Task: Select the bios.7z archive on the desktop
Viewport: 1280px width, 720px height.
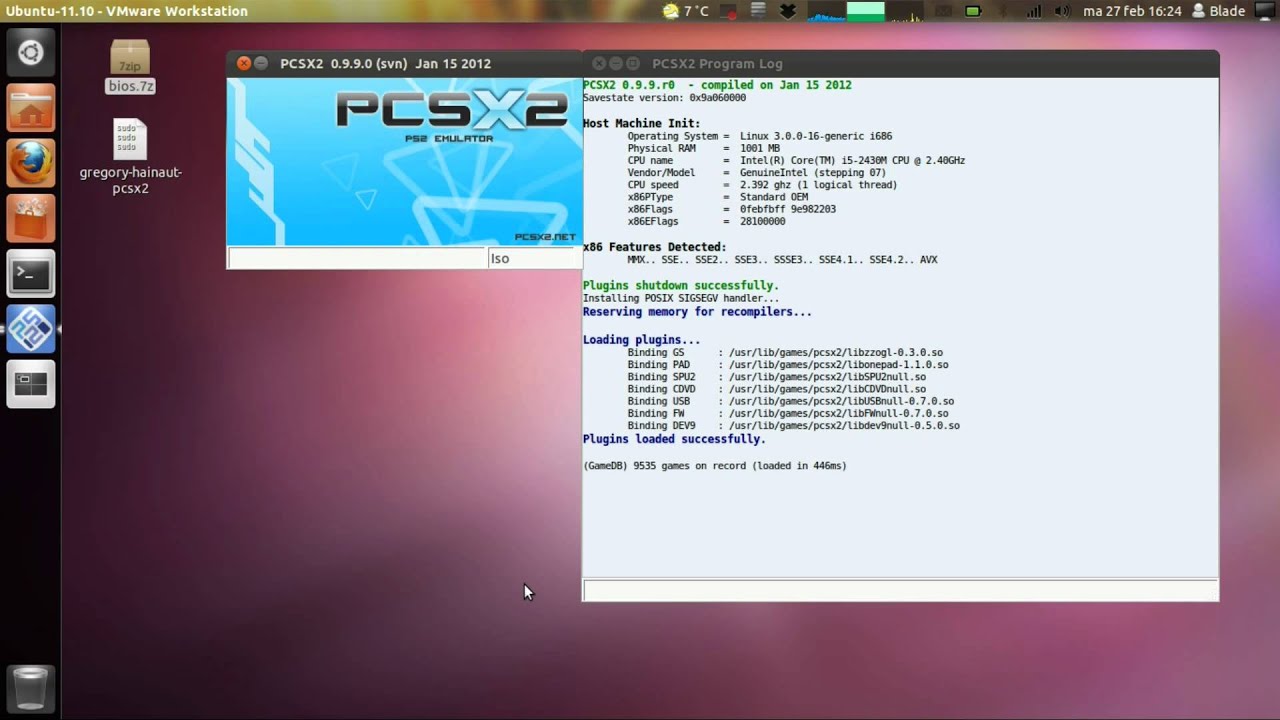Action: (130, 67)
